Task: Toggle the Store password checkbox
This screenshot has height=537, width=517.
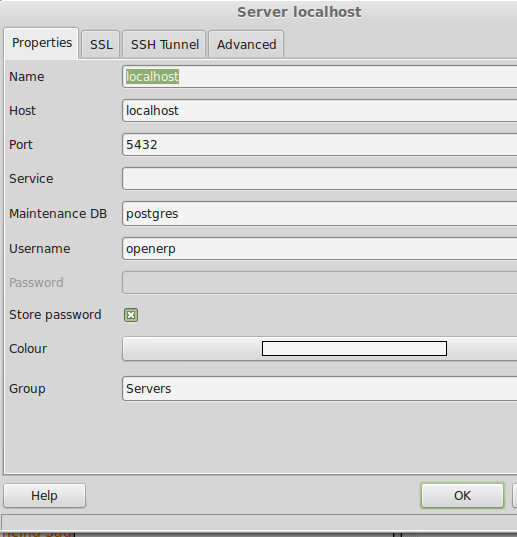Action: click(x=131, y=315)
